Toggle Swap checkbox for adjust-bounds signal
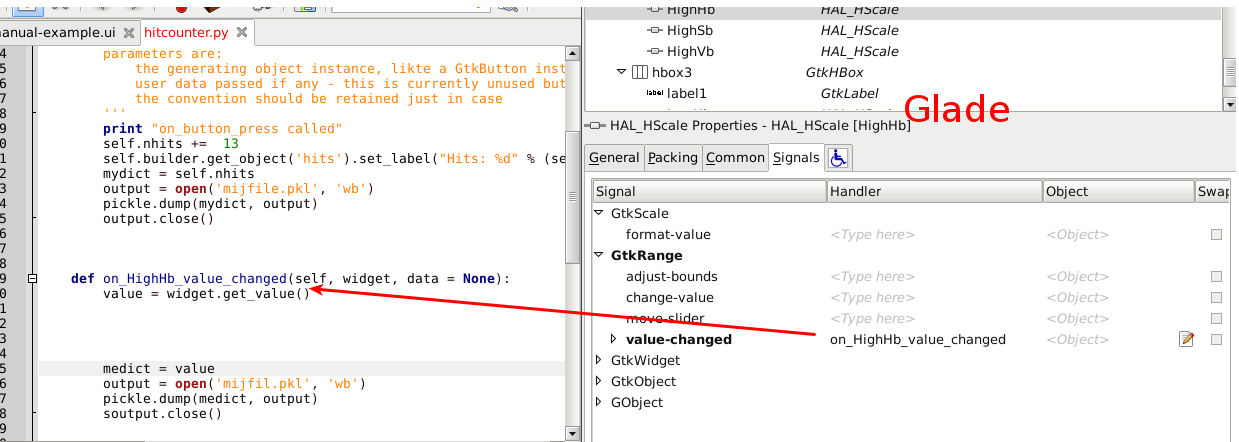 [1216, 276]
